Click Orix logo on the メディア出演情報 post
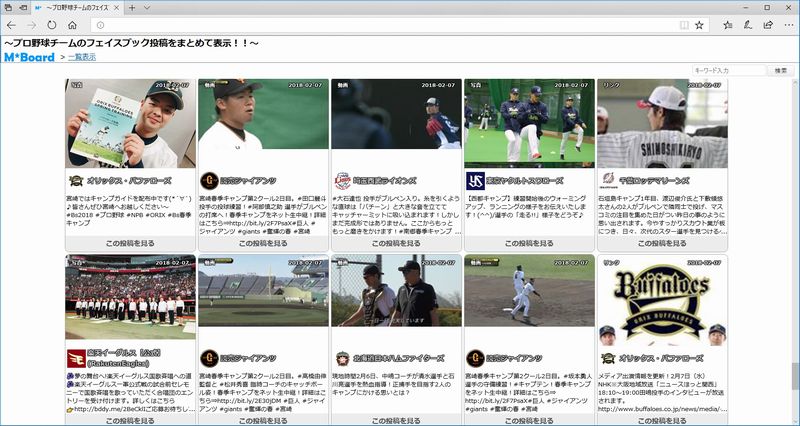This screenshot has height=426, width=800. tap(608, 358)
